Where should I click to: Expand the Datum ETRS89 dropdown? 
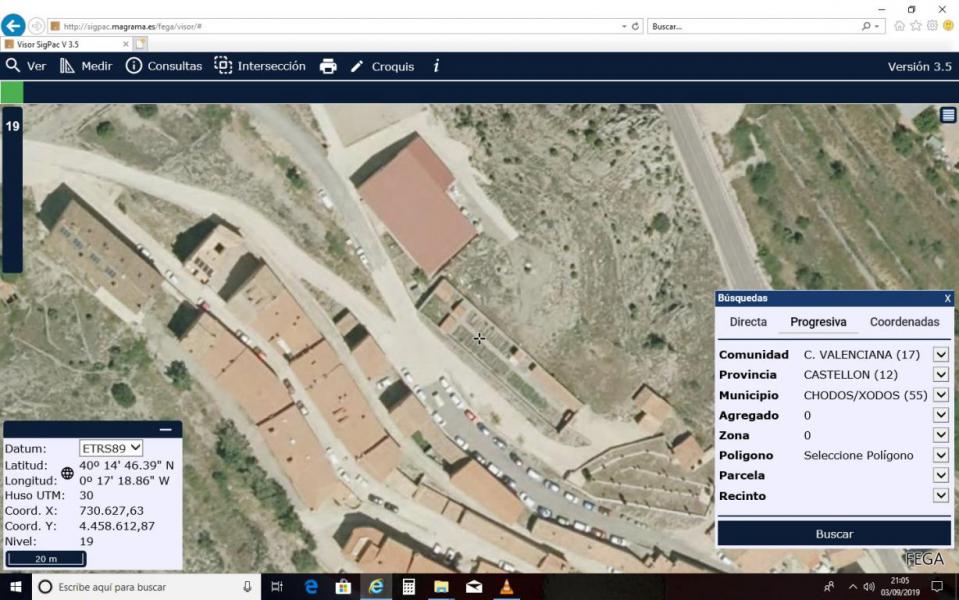pos(111,448)
